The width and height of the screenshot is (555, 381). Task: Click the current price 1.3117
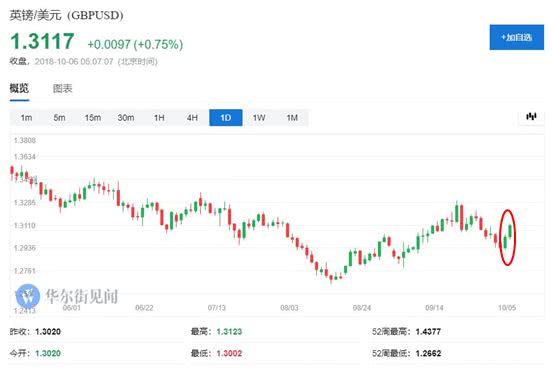[x=42, y=41]
